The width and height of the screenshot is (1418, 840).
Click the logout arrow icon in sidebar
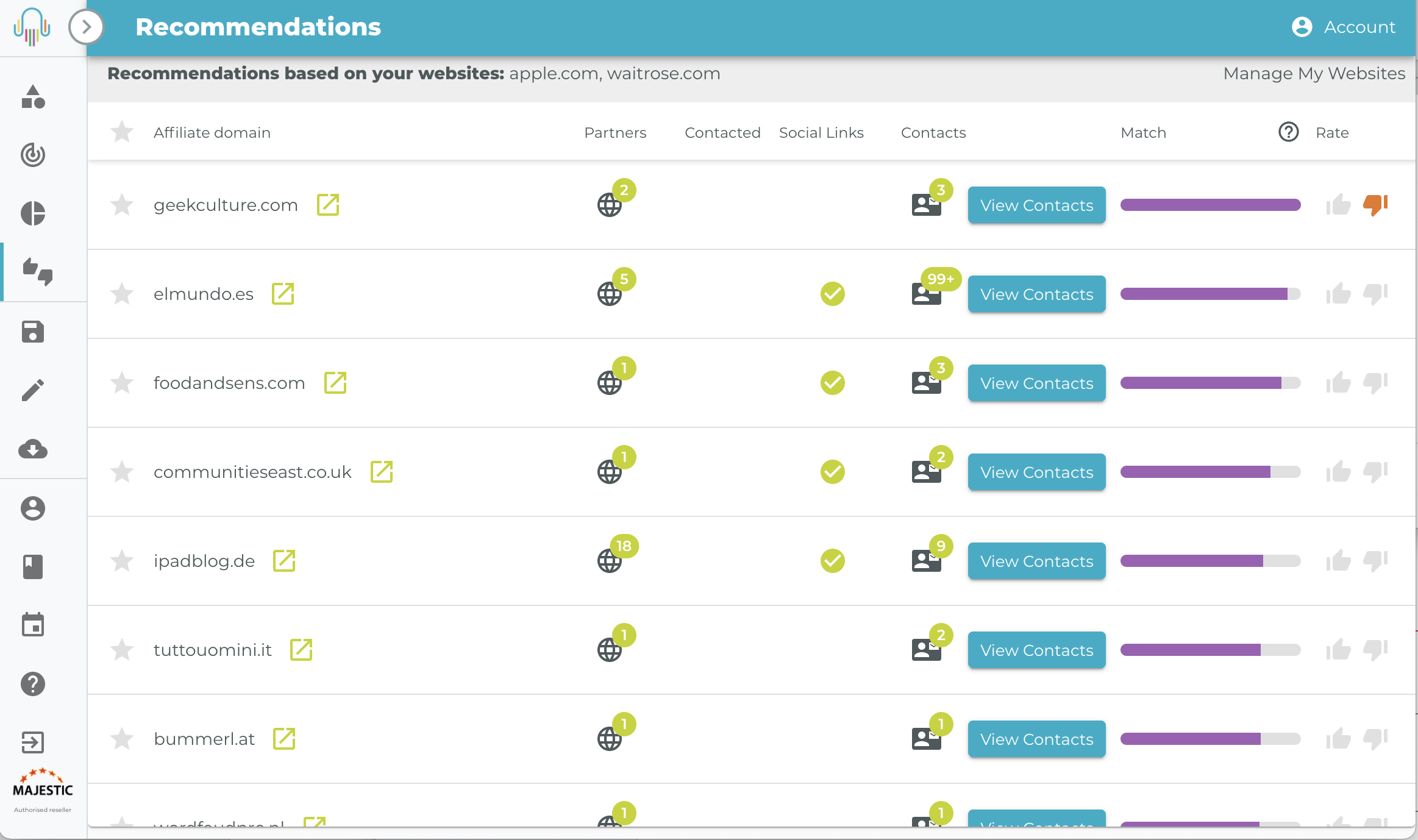point(33,742)
